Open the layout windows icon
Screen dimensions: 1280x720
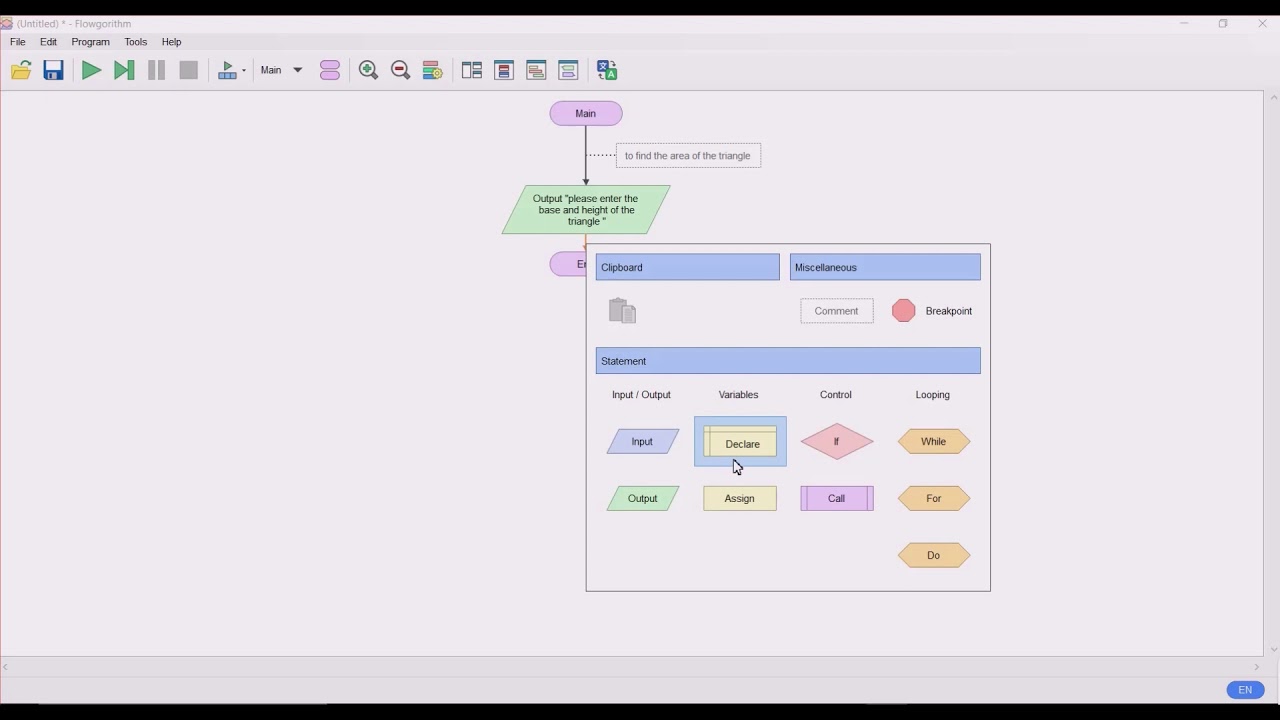472,70
